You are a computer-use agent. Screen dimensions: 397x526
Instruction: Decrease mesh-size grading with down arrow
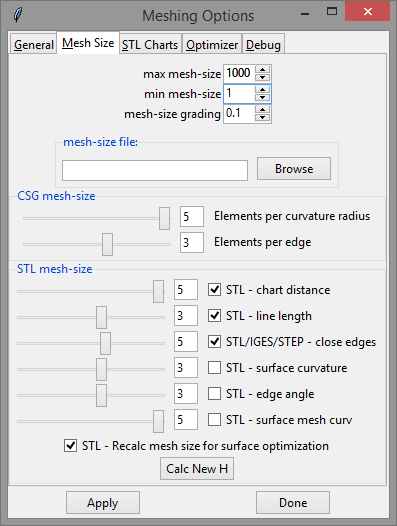pyautogui.click(x=262, y=117)
